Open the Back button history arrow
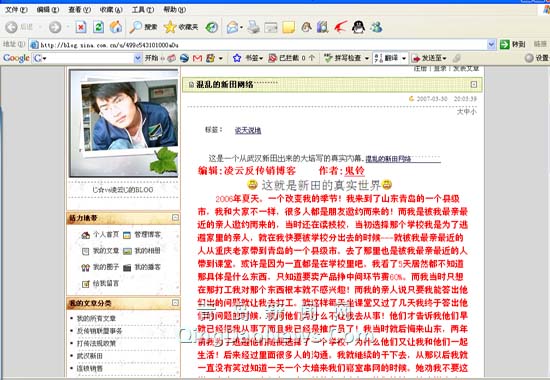This screenshot has width=550, height=380. coord(40,27)
